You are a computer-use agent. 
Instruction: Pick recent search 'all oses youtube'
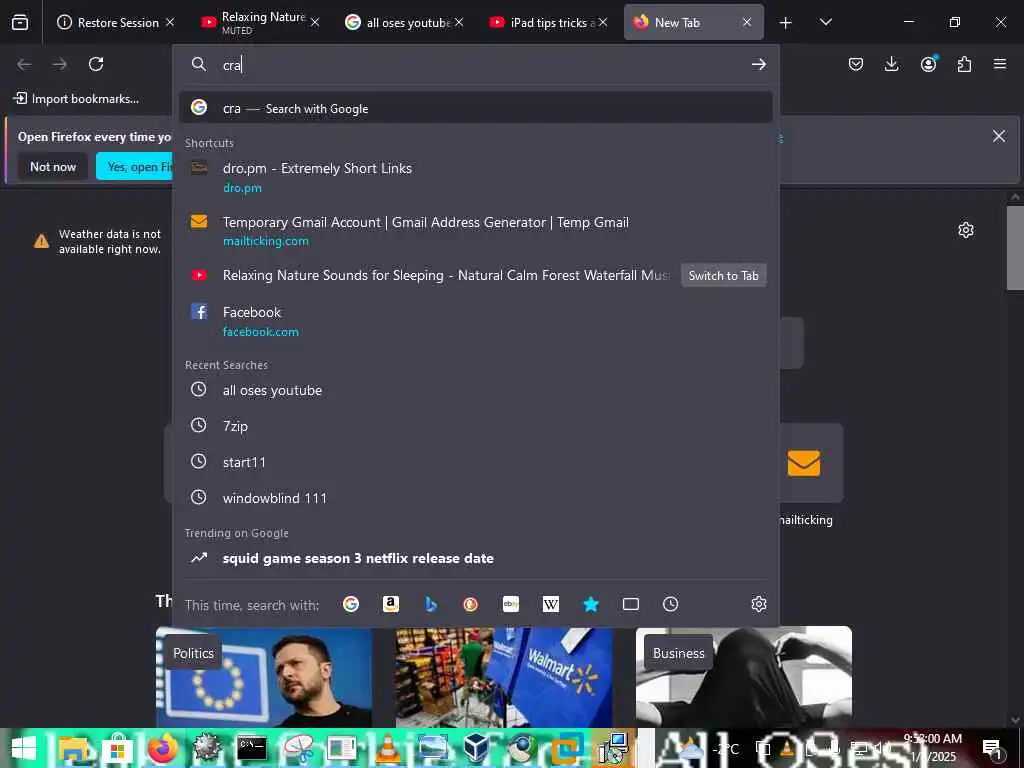pyautogui.click(x=475, y=390)
